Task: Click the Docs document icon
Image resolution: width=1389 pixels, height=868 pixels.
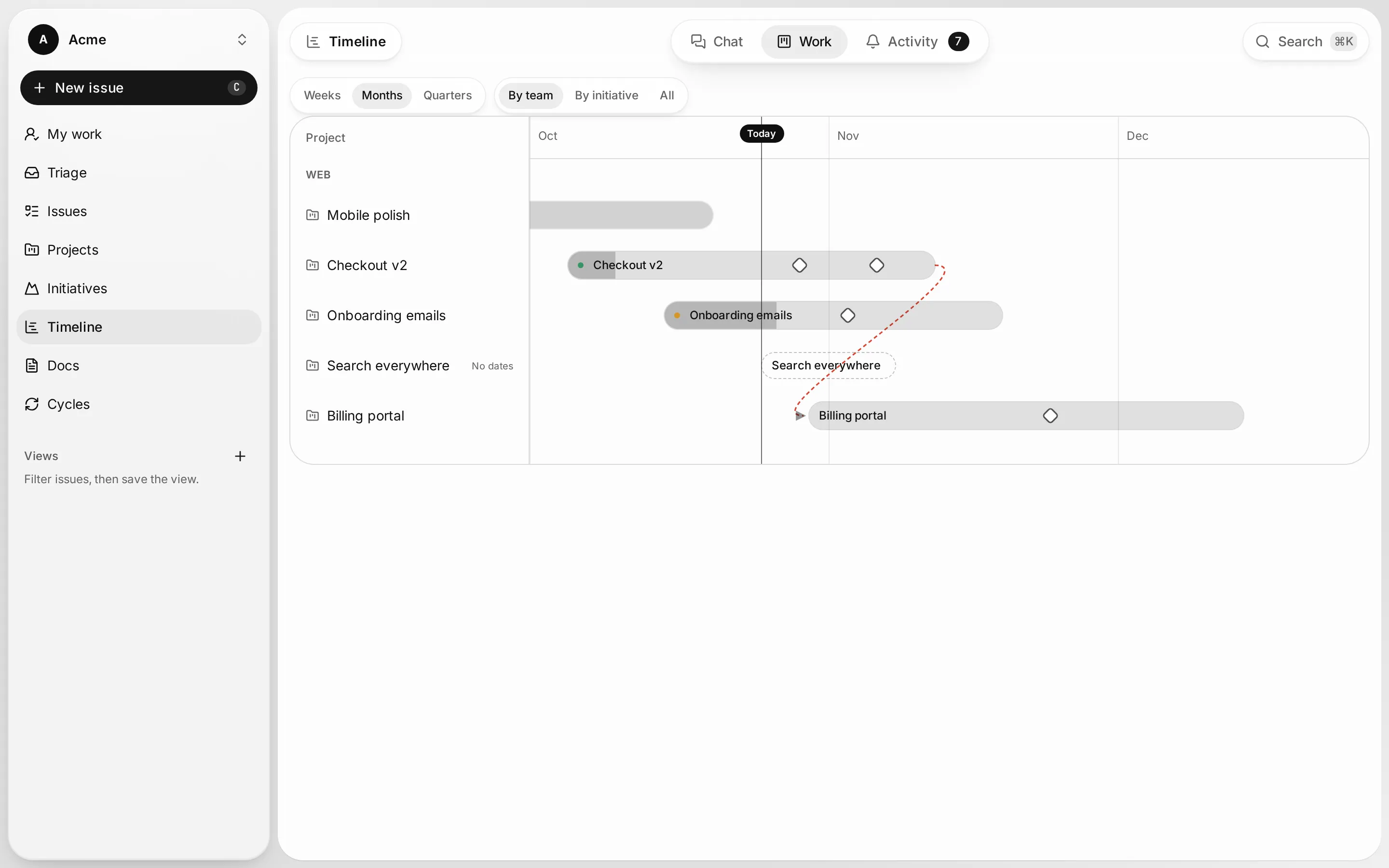Action: pos(31,366)
